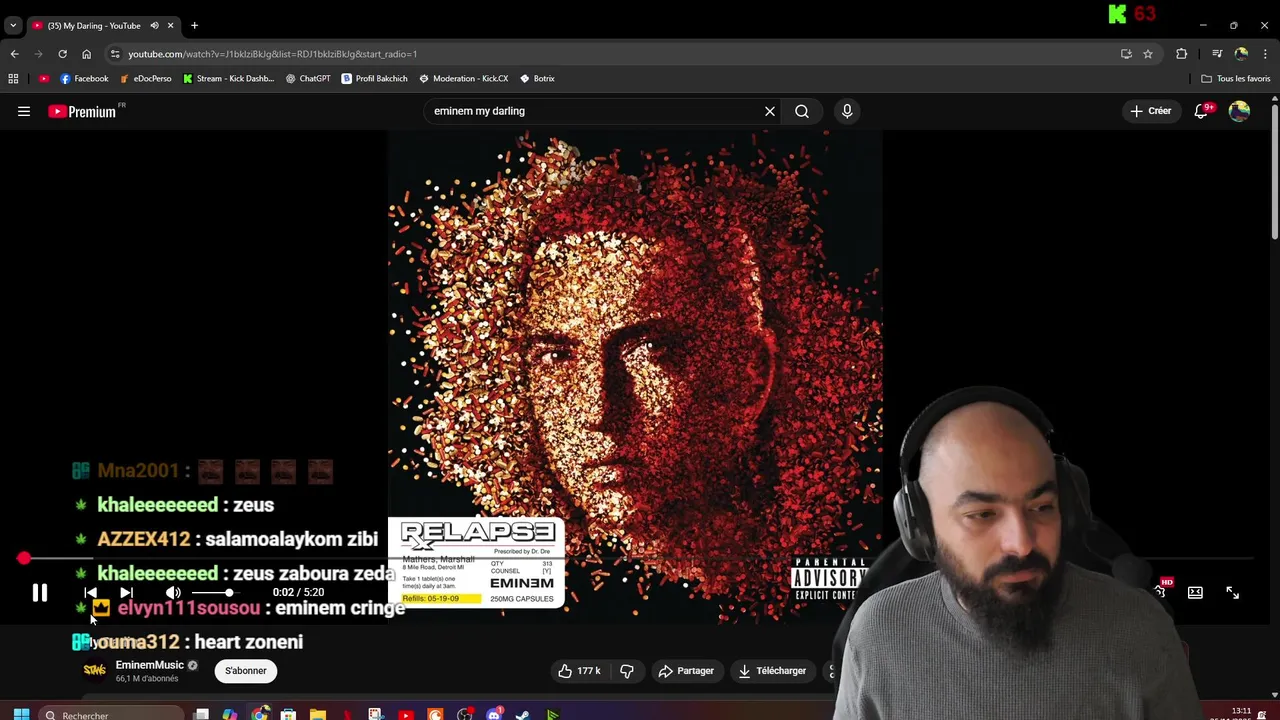Bookmark this page with the star

[1148, 54]
